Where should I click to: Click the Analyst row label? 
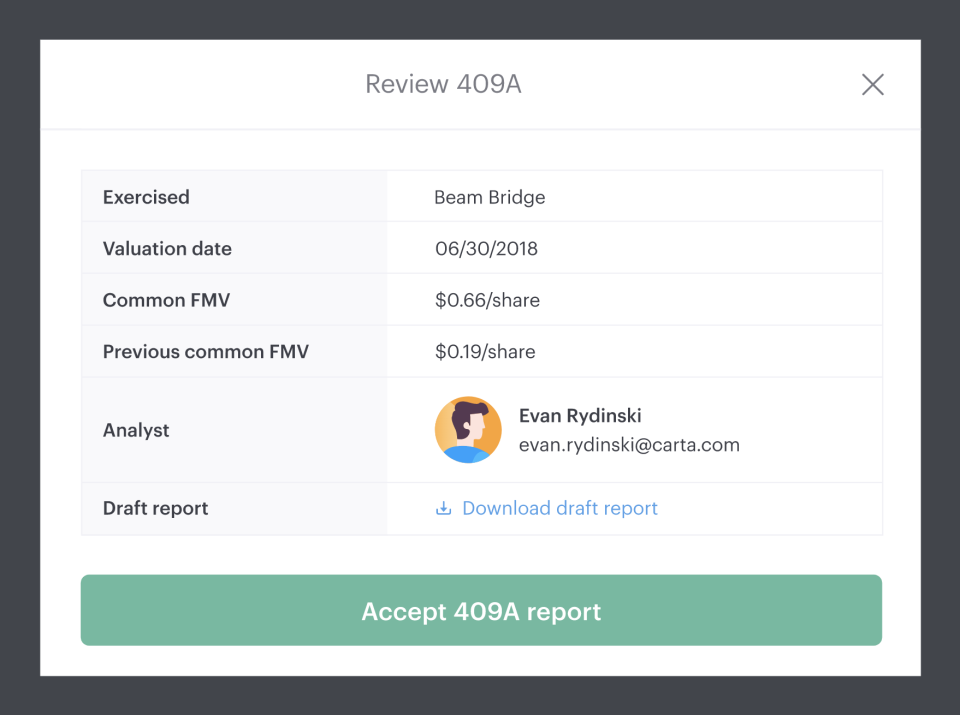coord(136,429)
